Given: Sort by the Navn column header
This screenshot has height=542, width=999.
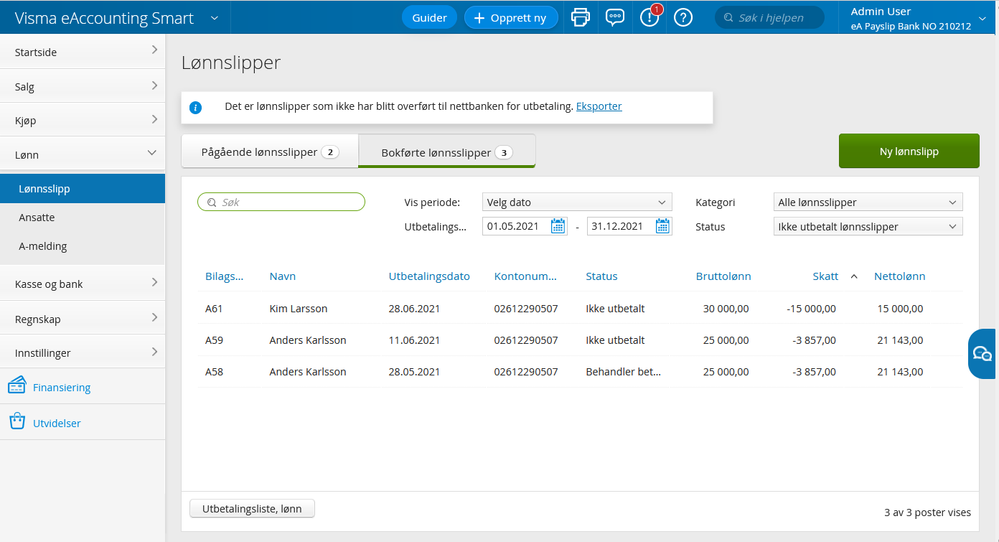Looking at the screenshot, I should 282,276.
